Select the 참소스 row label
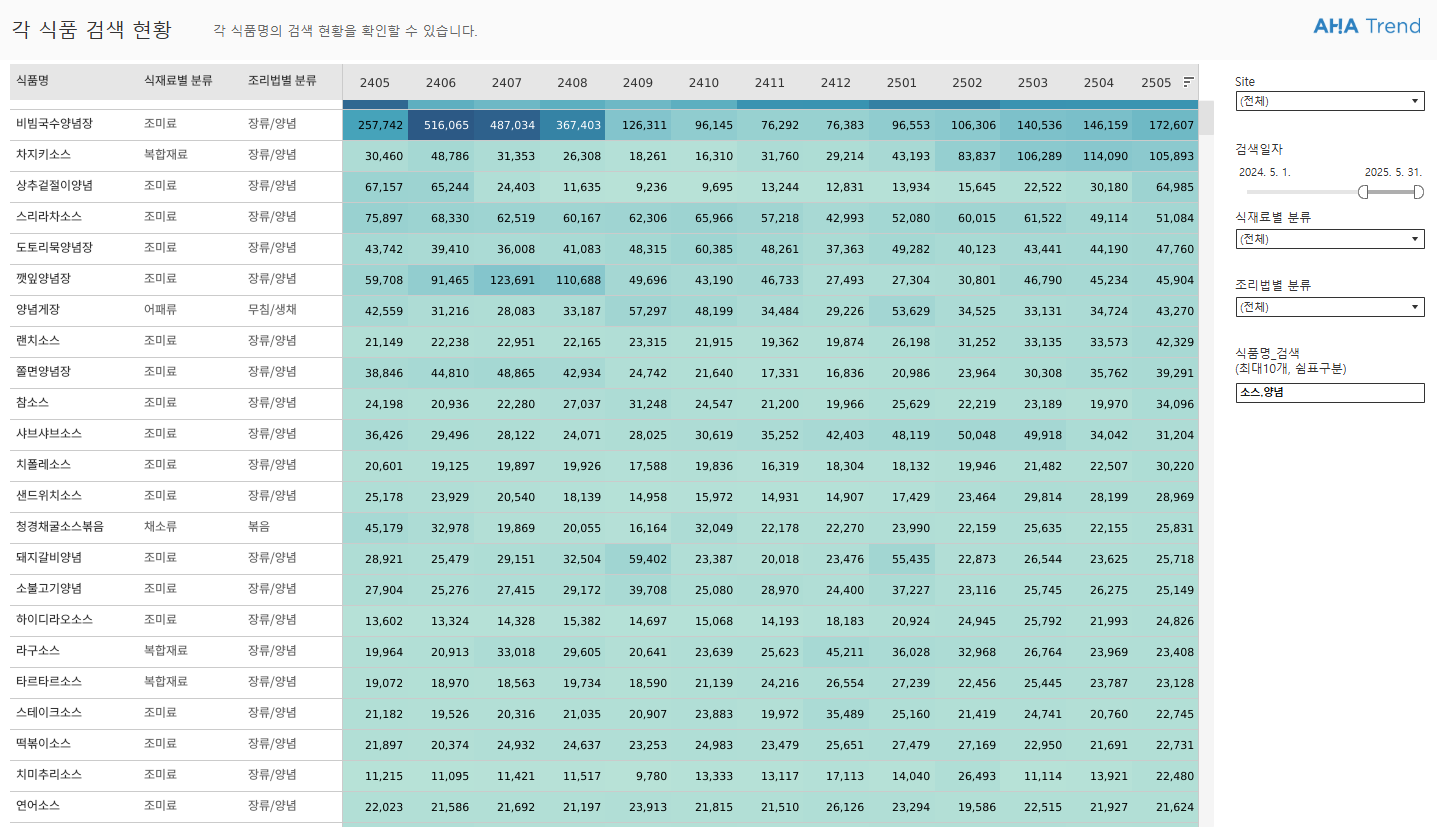 pos(32,403)
